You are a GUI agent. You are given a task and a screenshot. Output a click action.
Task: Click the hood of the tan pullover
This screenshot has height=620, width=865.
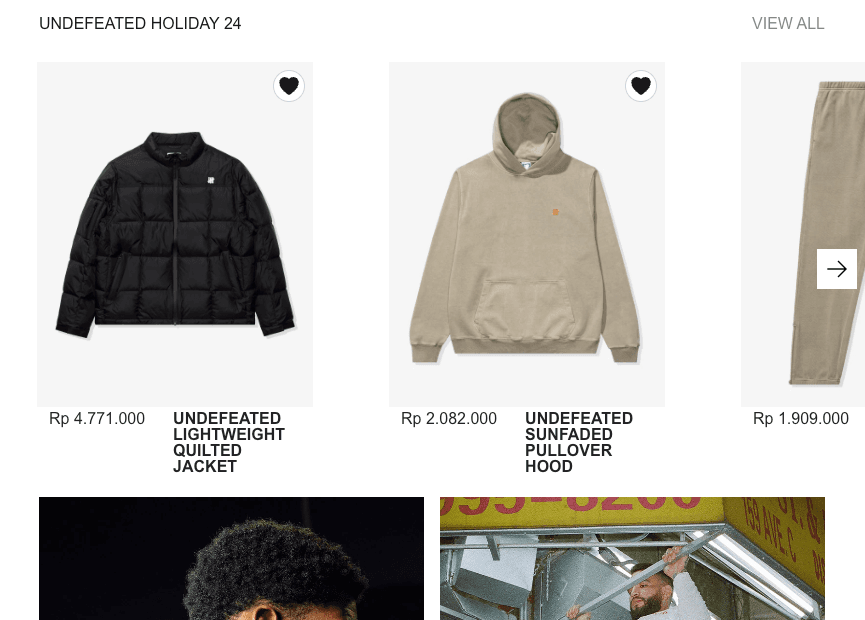527,132
